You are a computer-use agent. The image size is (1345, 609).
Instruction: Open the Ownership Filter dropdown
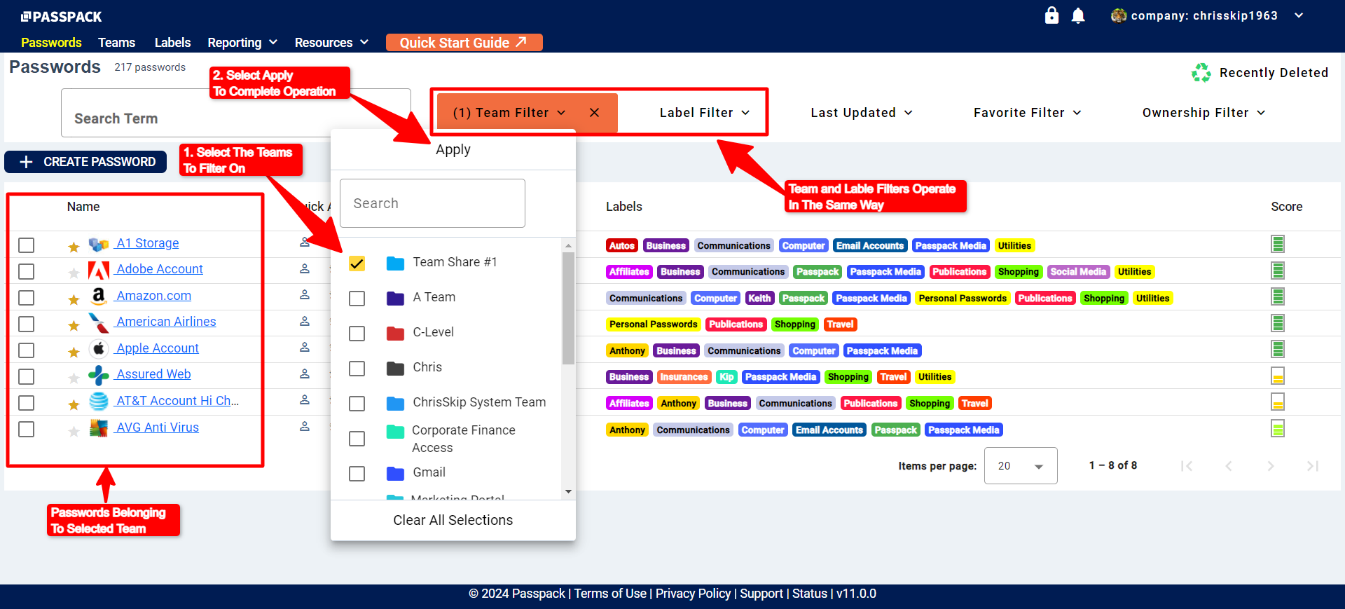click(1204, 113)
